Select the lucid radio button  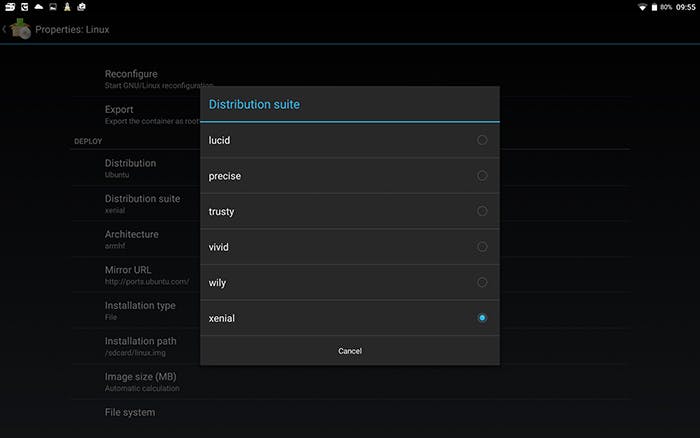click(x=482, y=140)
